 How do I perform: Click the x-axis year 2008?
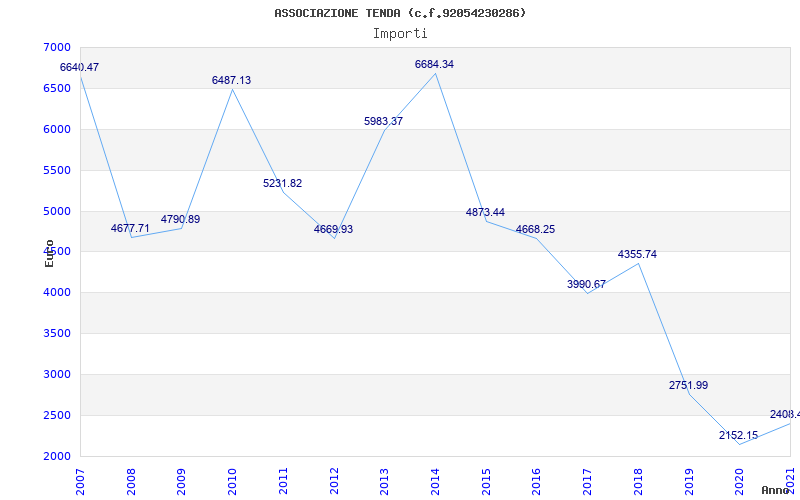click(131, 481)
